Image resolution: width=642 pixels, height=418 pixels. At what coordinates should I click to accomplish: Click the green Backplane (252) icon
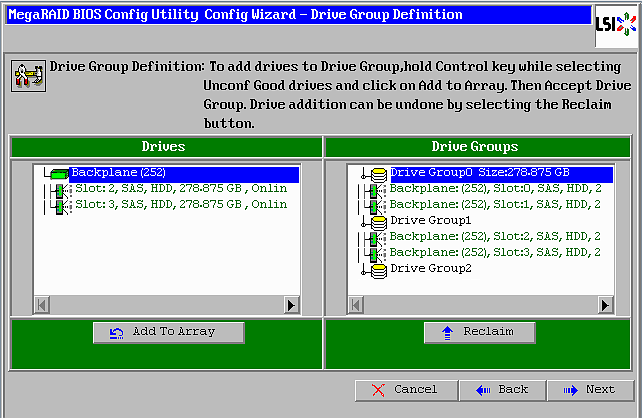click(x=57, y=174)
